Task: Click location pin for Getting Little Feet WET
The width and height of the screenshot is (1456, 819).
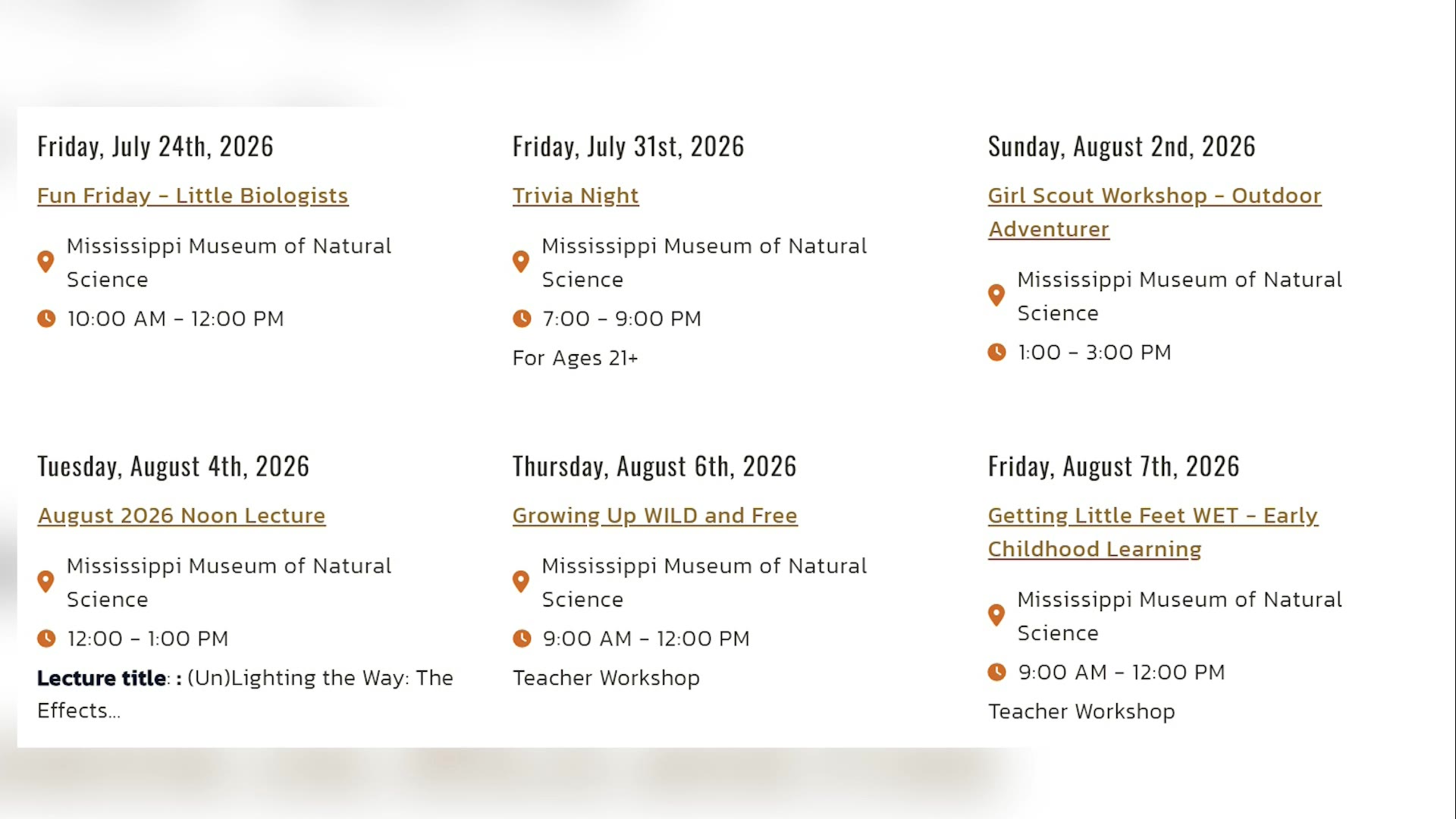Action: tap(996, 615)
